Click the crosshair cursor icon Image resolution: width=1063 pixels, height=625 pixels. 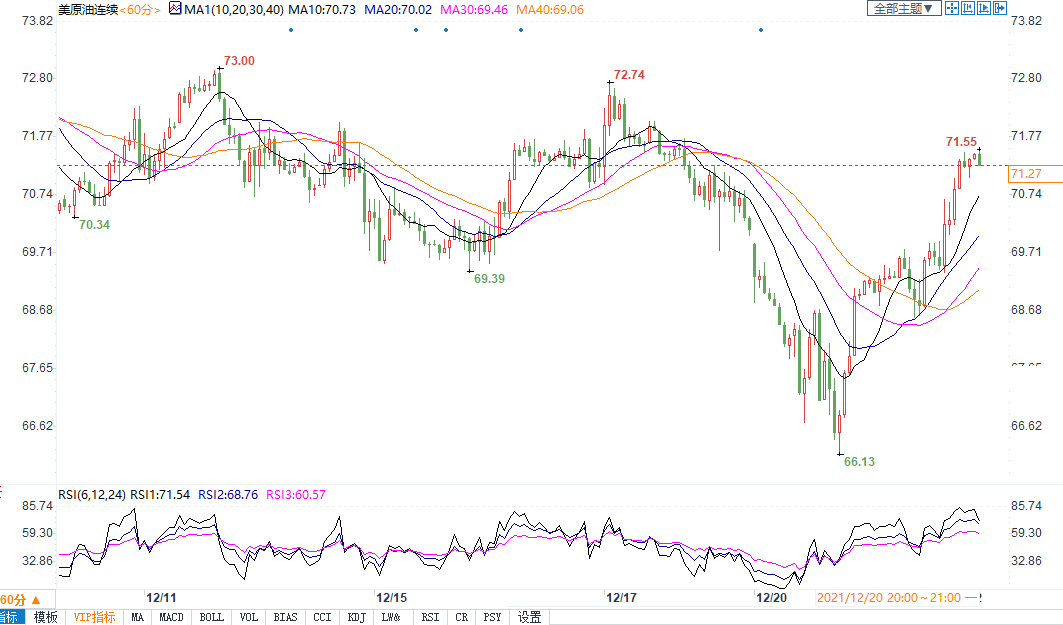953,9
